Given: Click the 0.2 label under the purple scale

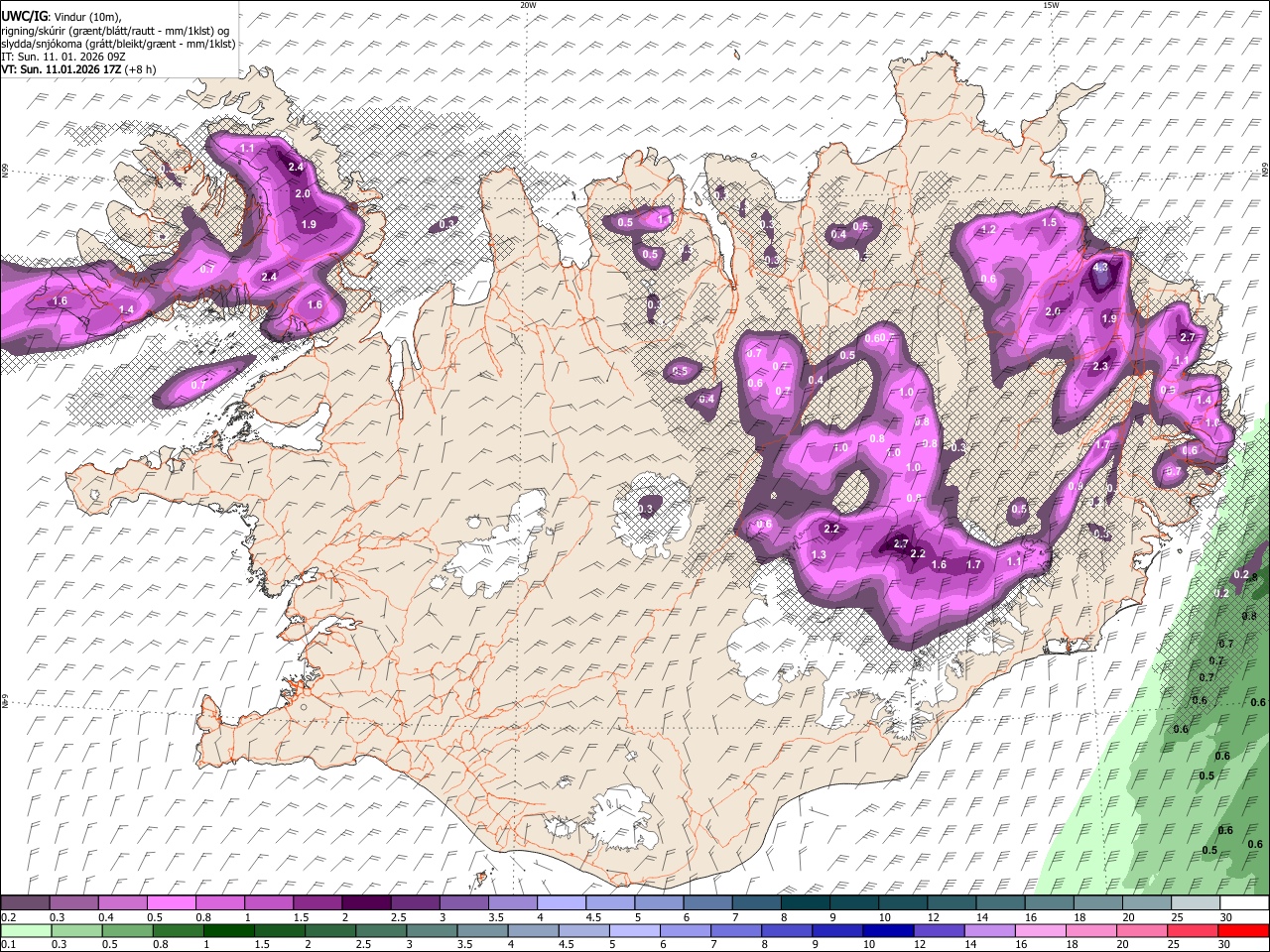Looking at the screenshot, I should pos(8,917).
